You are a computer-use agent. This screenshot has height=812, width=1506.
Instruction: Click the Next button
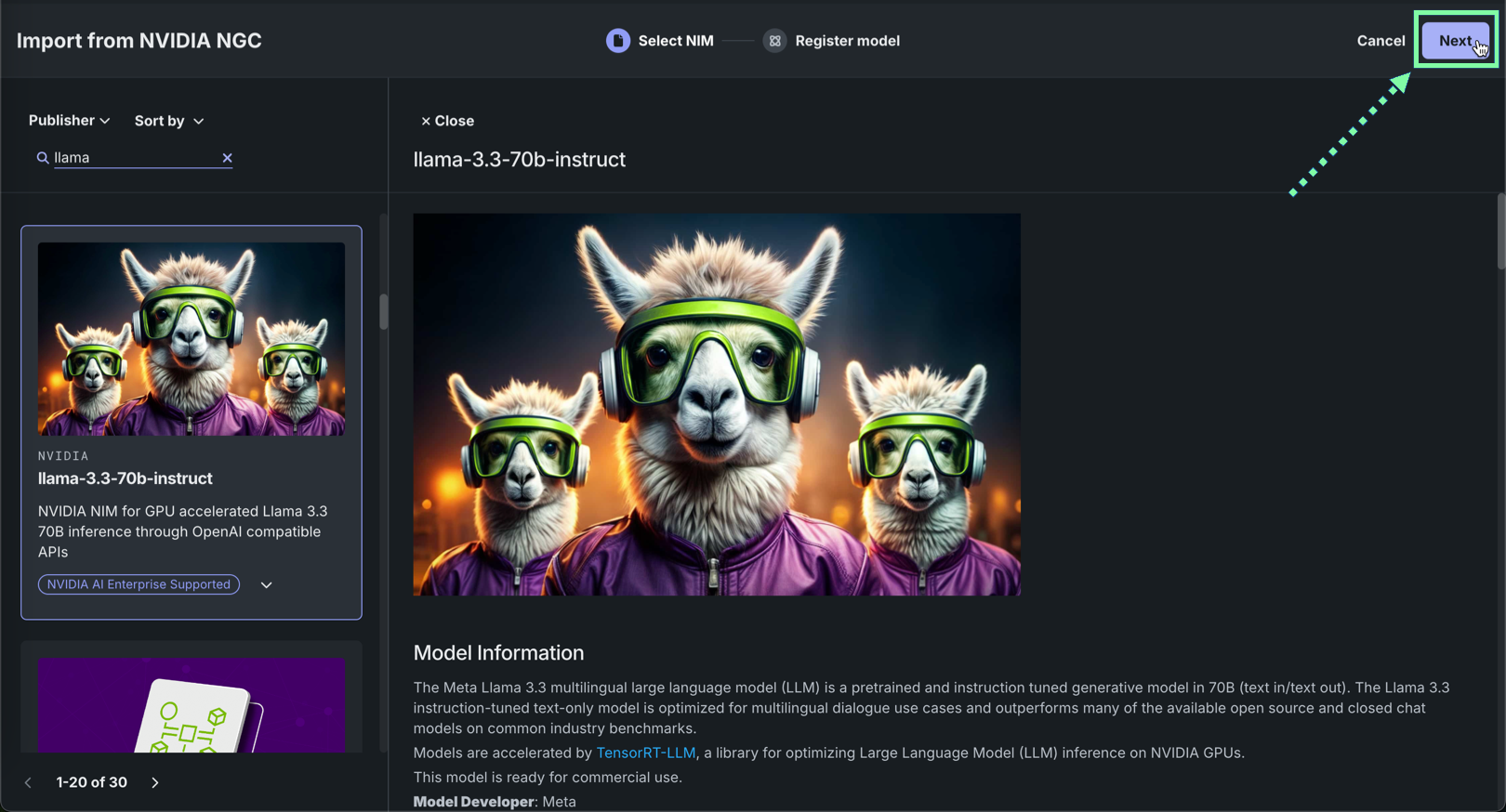coord(1455,41)
